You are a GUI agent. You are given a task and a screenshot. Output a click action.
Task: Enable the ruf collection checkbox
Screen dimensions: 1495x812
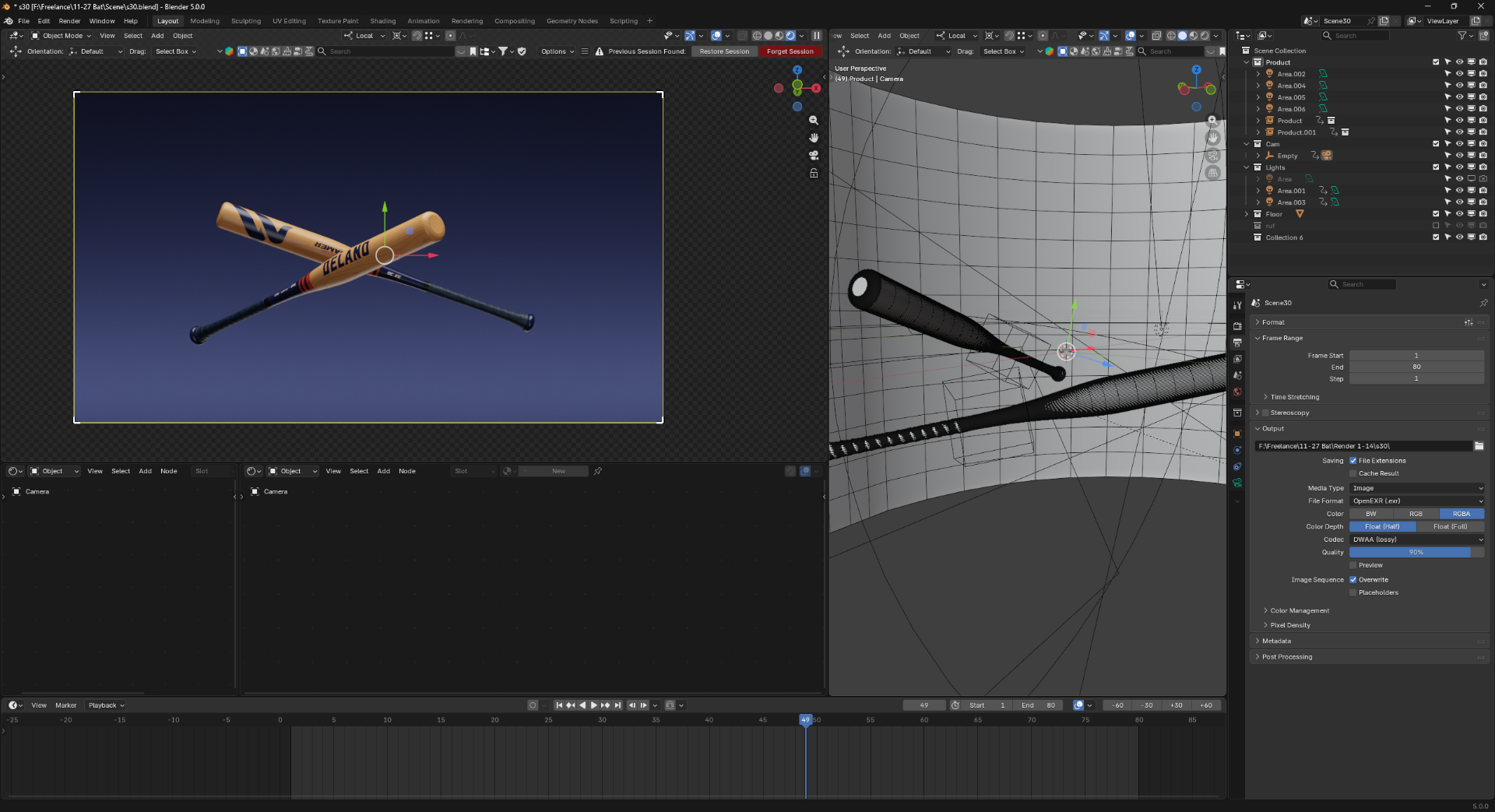coord(1436,226)
